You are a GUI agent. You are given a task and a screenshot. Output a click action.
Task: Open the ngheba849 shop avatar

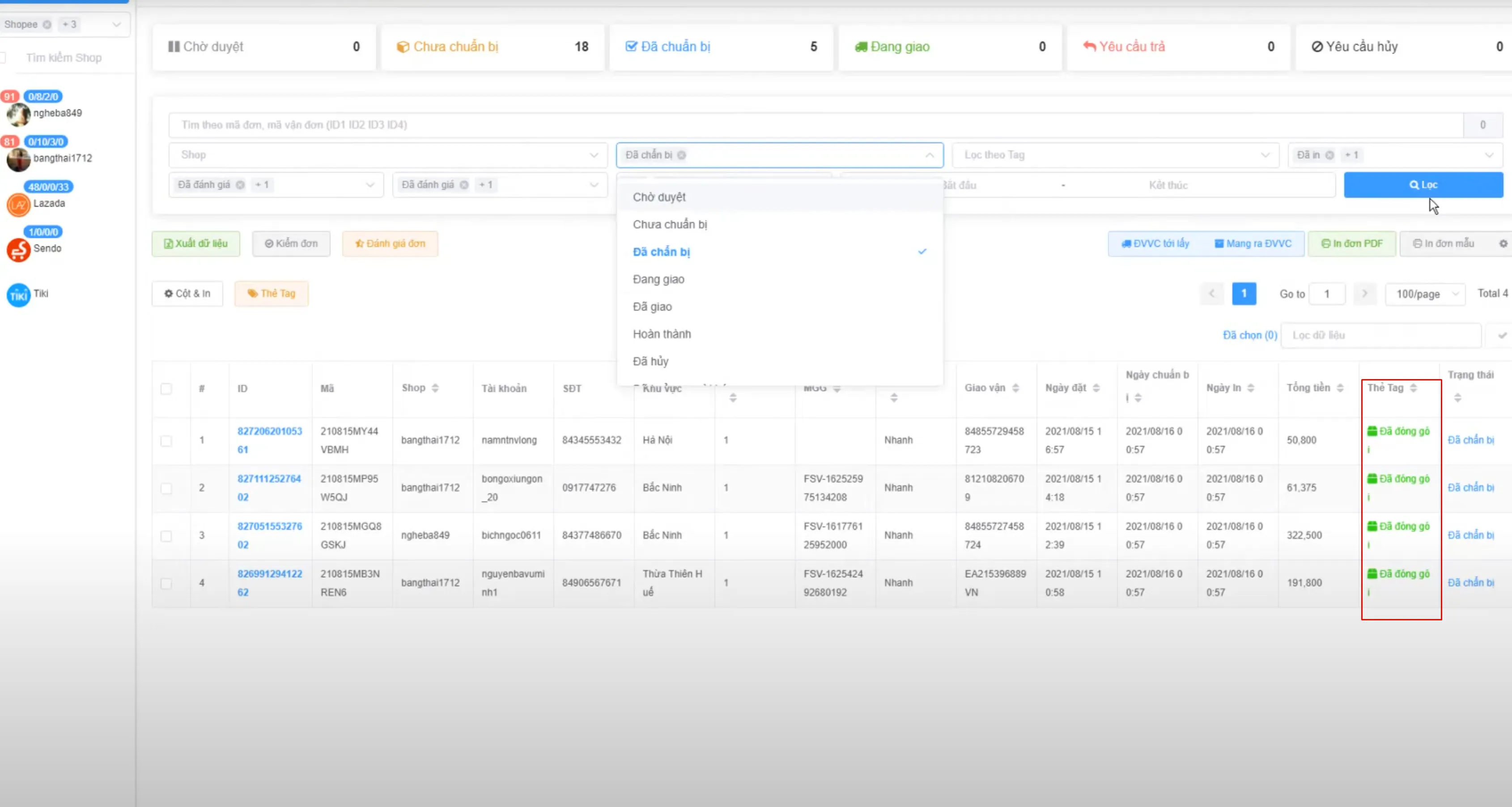click(18, 115)
